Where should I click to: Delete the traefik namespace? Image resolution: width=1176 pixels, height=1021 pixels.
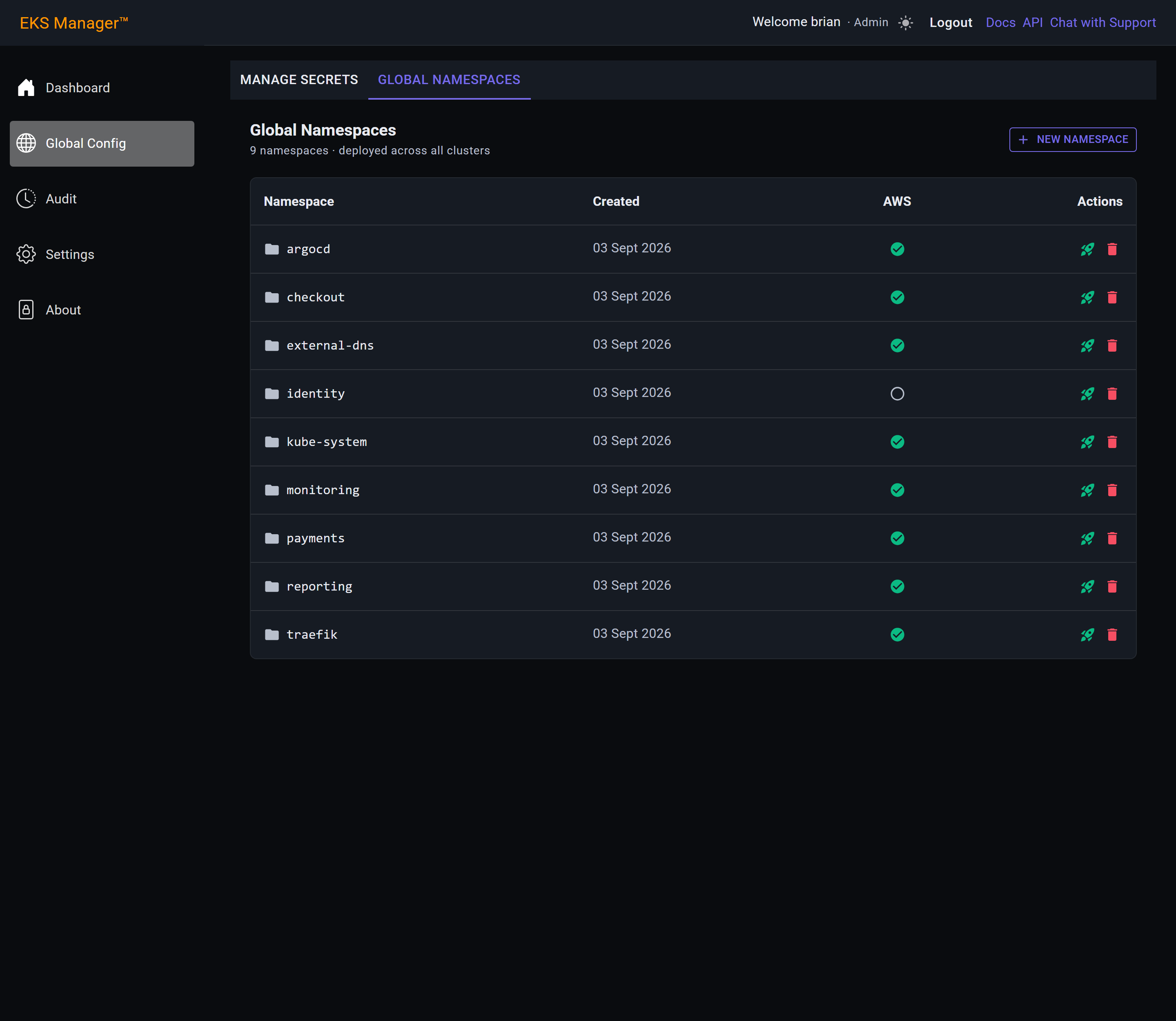click(x=1112, y=635)
